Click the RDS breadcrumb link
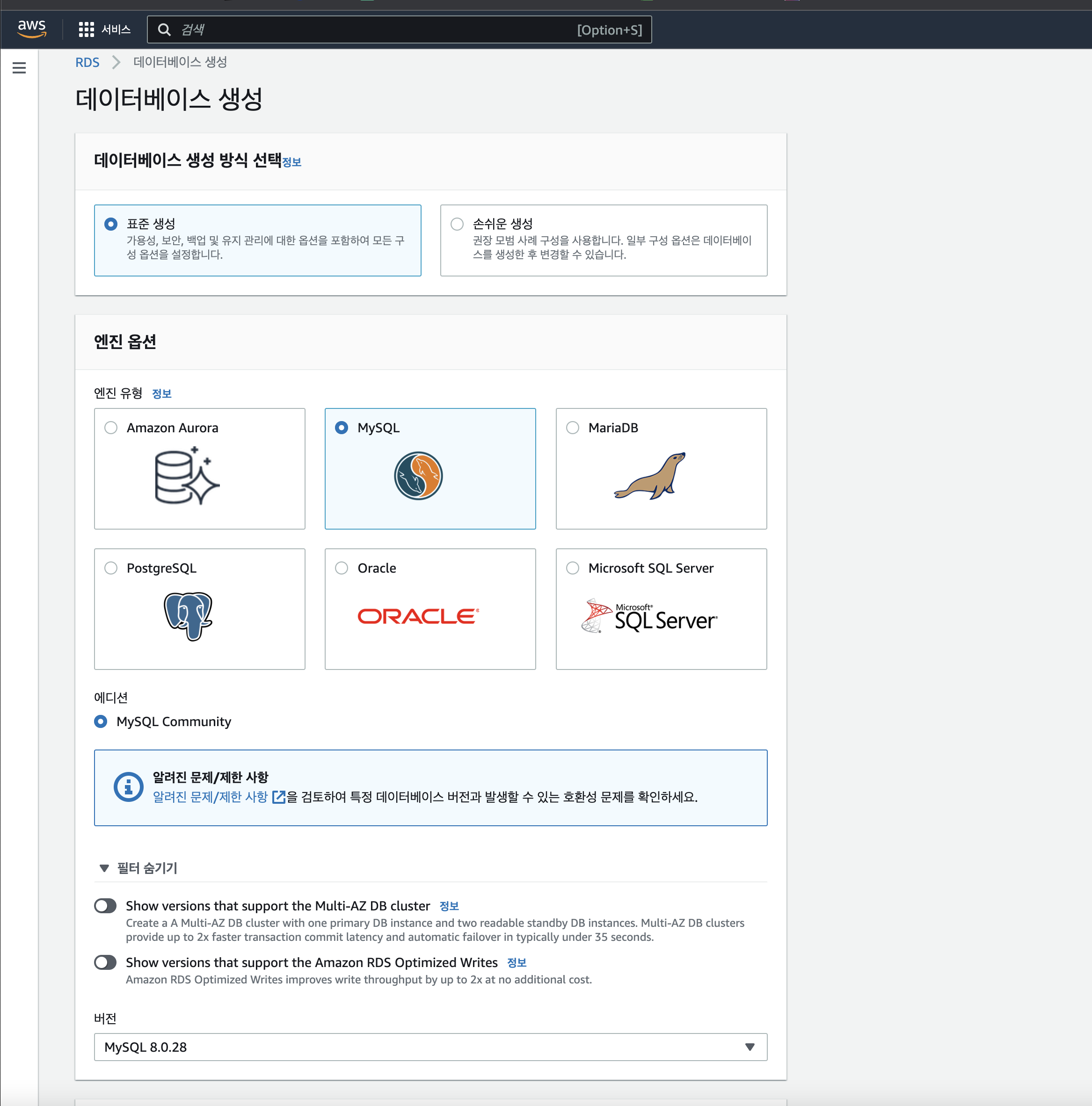Screen dimensions: 1092x1106 pyautogui.click(x=87, y=62)
